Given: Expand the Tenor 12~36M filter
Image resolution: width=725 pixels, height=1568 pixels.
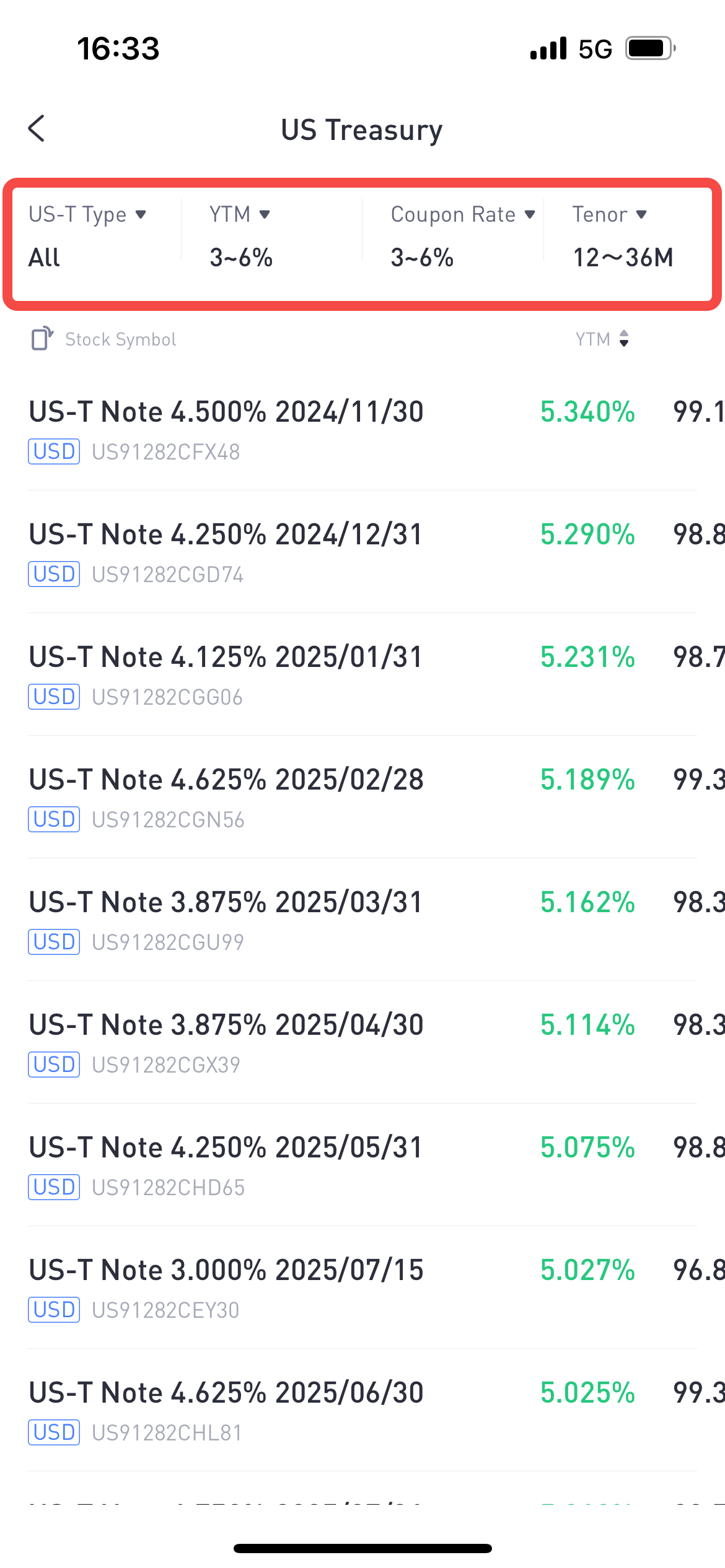Looking at the screenshot, I should tap(623, 235).
